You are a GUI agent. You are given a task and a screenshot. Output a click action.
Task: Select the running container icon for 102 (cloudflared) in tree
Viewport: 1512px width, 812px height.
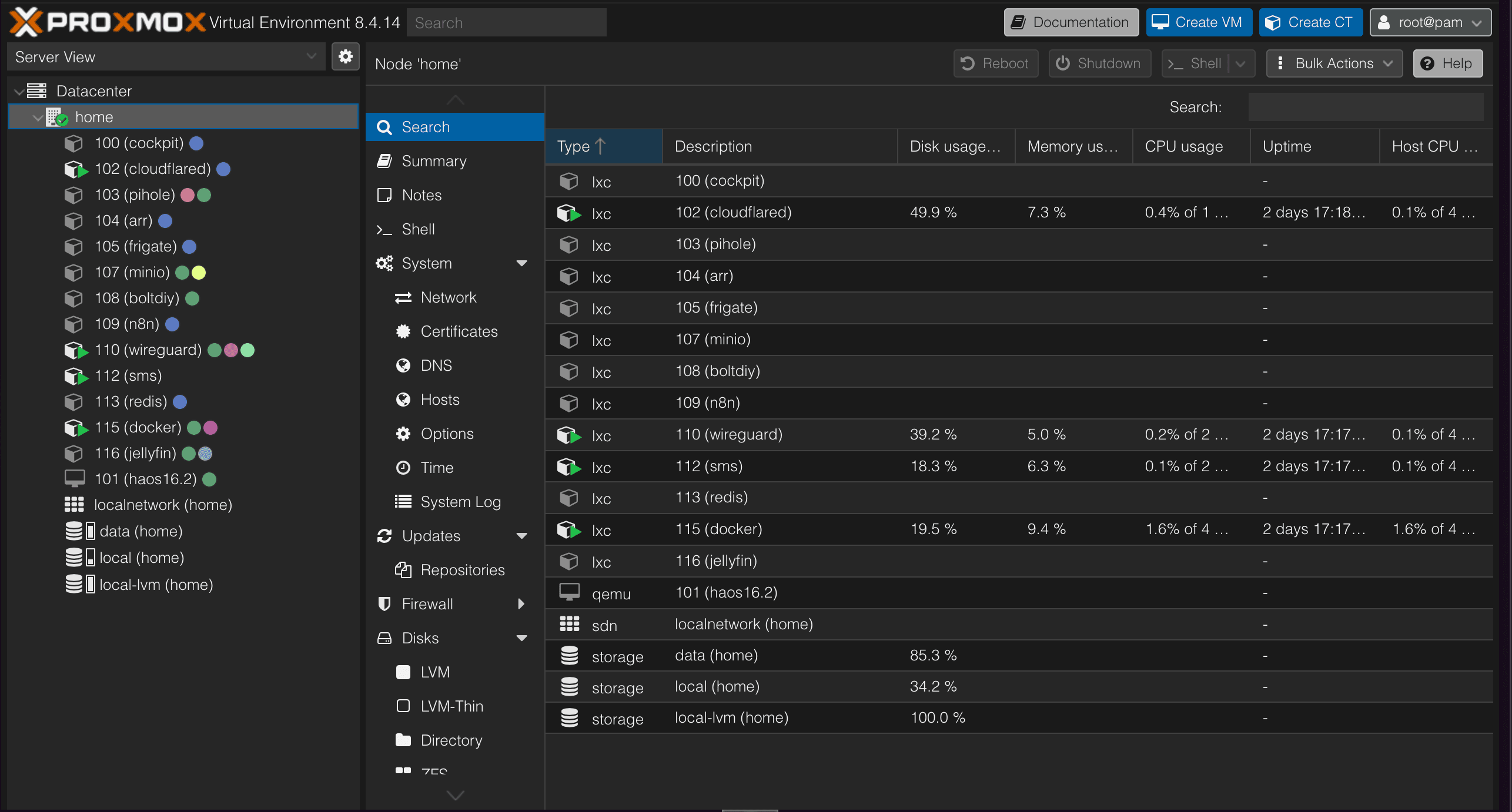(76, 169)
